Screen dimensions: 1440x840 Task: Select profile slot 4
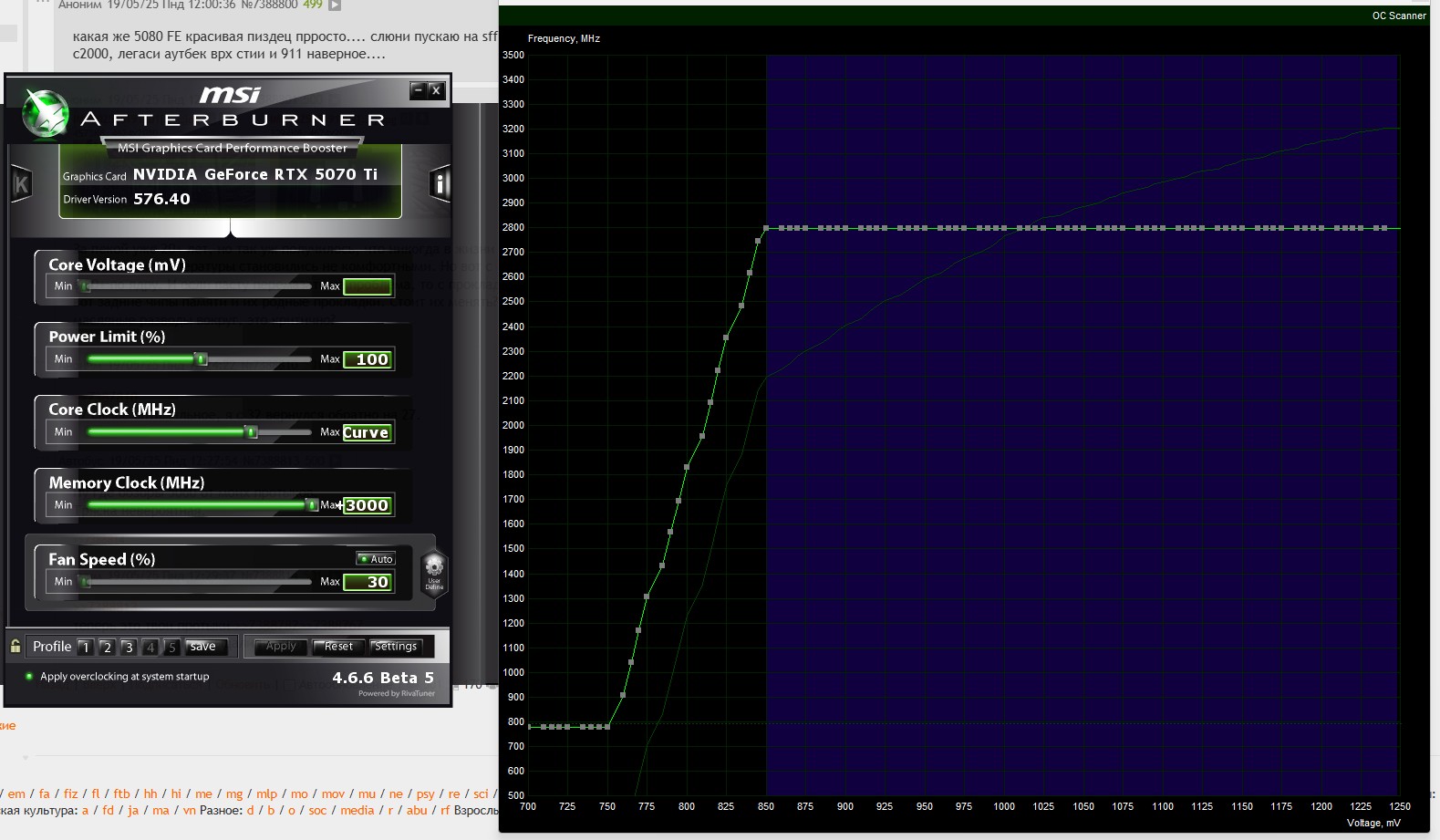tap(150, 647)
